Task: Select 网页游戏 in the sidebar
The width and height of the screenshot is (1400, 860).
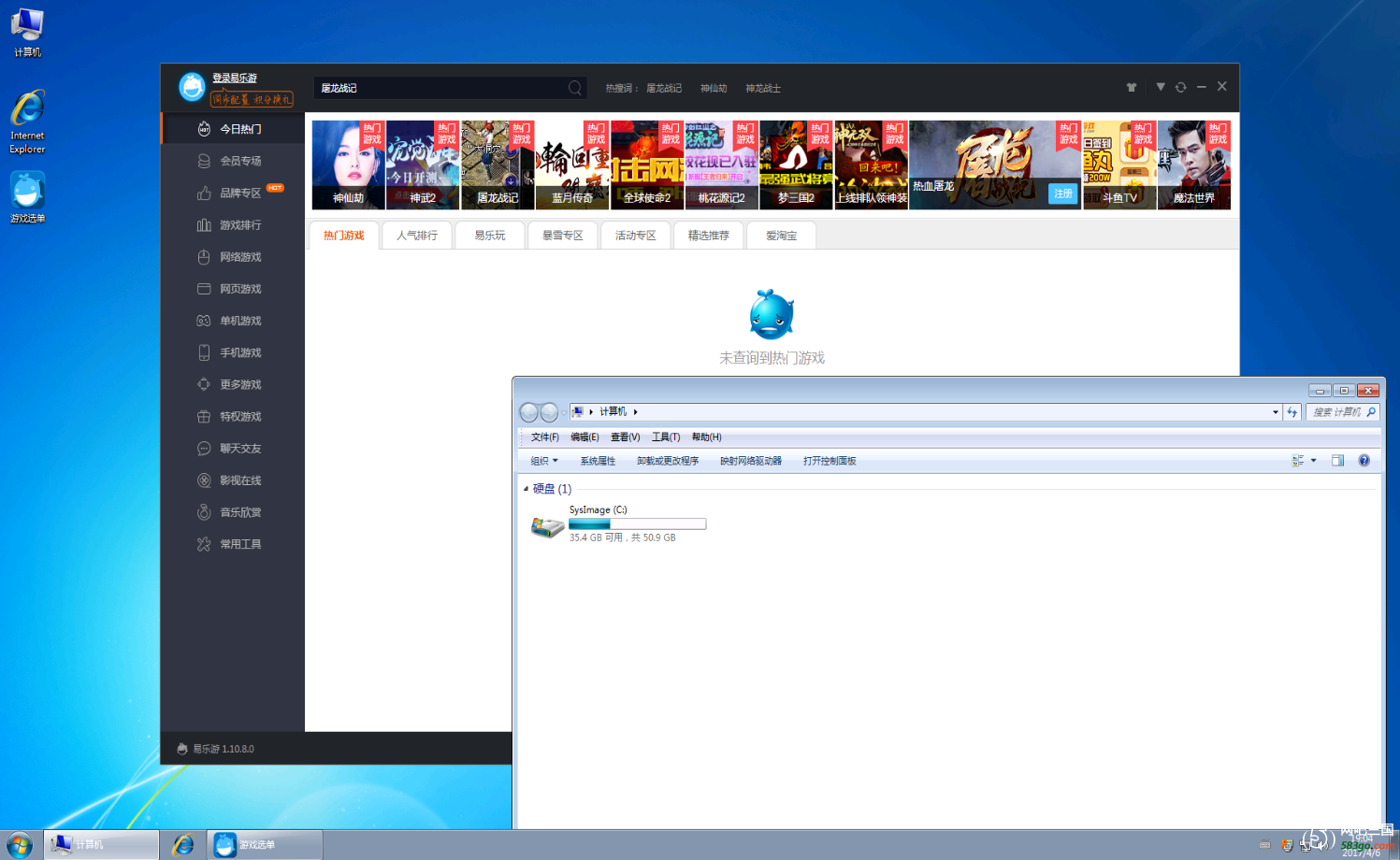Action: pos(233,289)
